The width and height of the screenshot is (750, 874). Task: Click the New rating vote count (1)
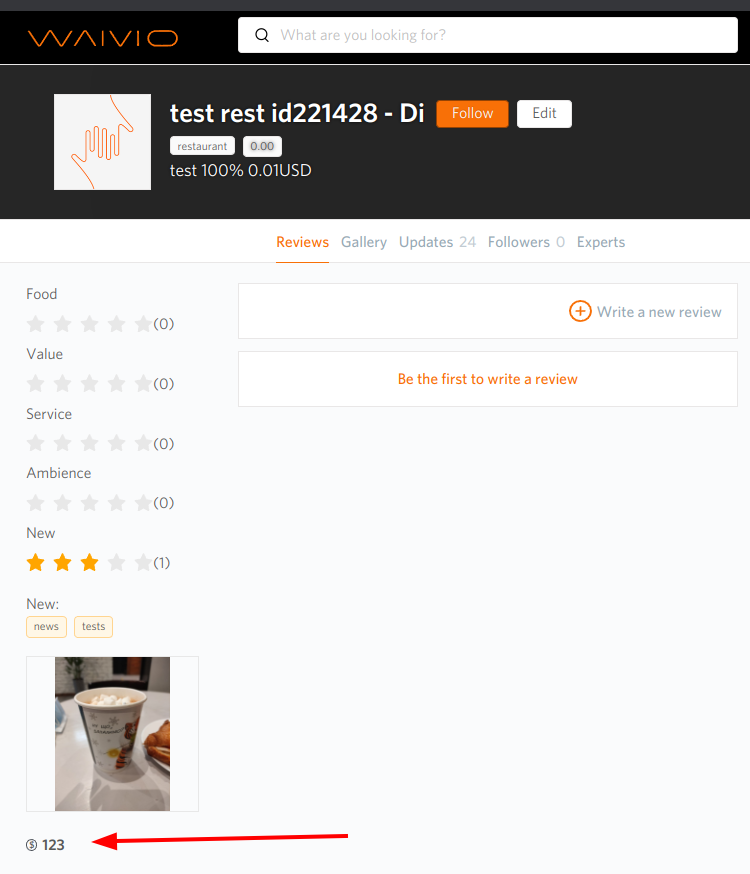tap(162, 563)
